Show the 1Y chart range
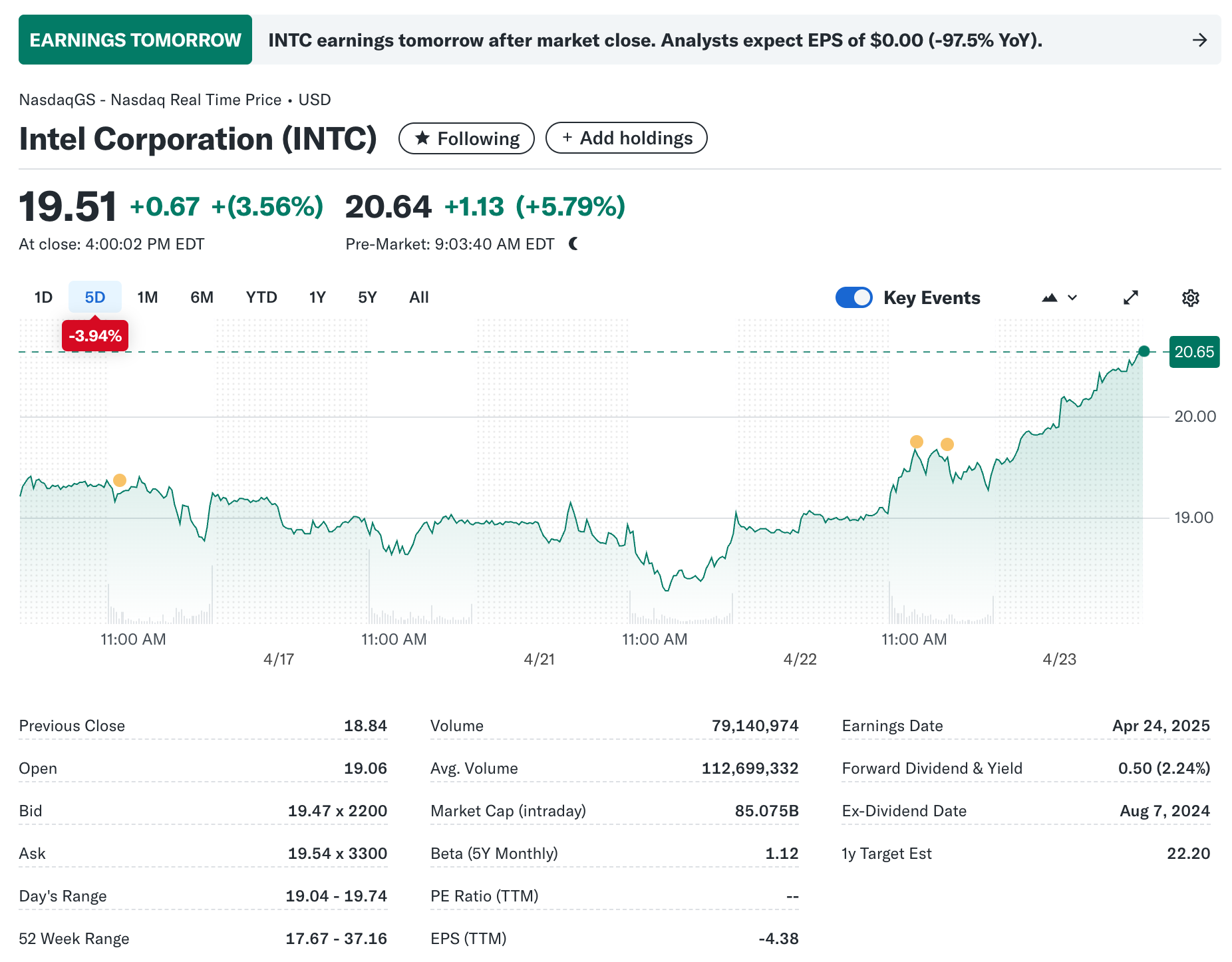This screenshot has height=962, width=1232. pos(317,297)
